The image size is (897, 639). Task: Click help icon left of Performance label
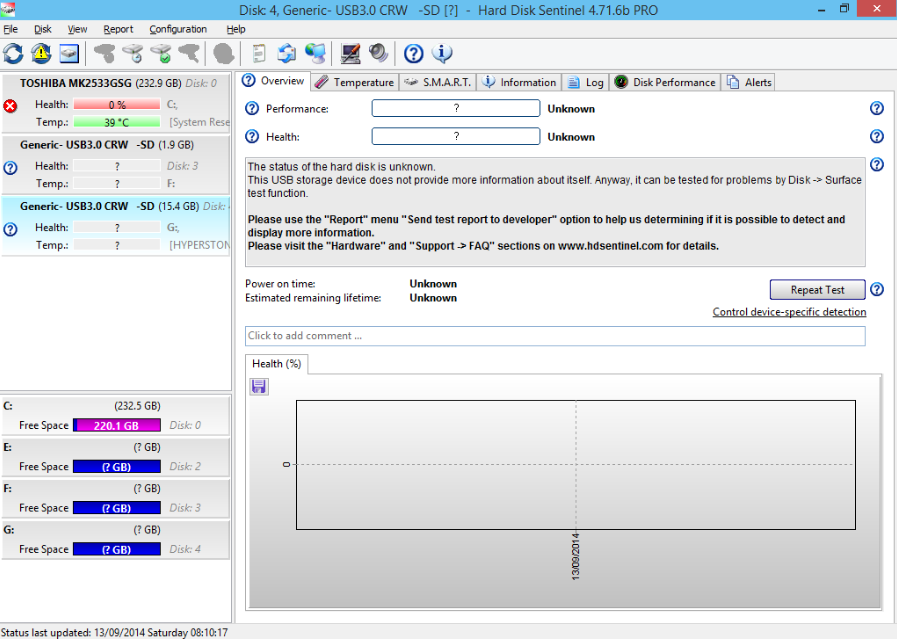[252, 109]
